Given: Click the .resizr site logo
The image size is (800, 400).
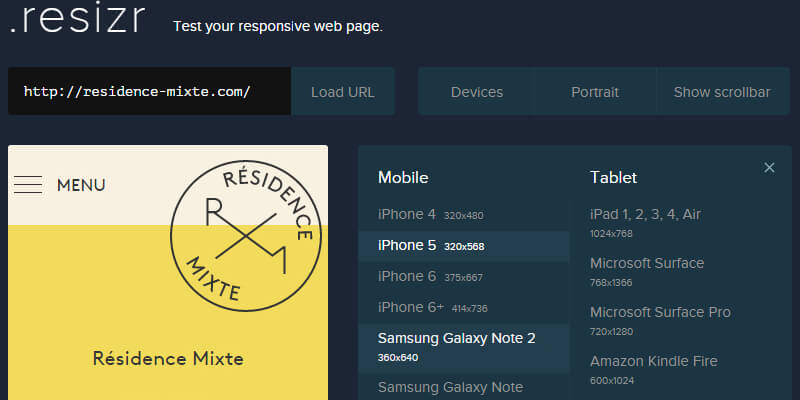Looking at the screenshot, I should click(78, 22).
